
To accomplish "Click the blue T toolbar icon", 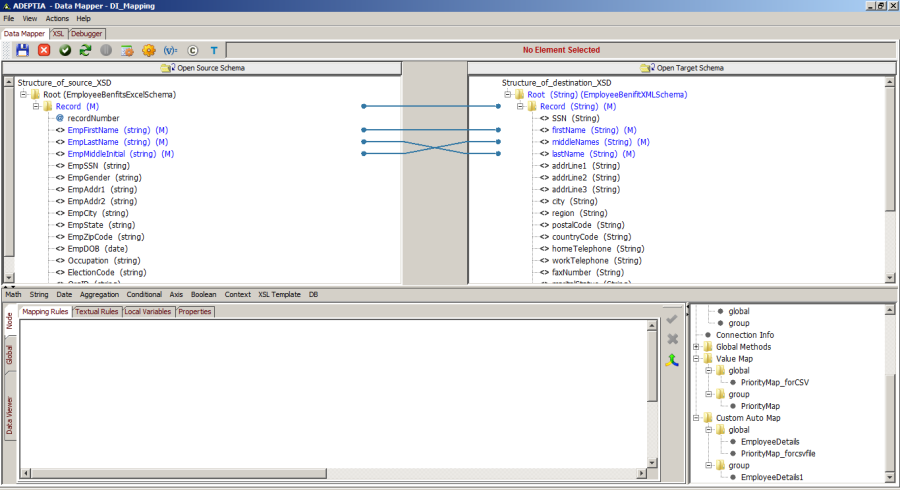I will [x=213, y=50].
